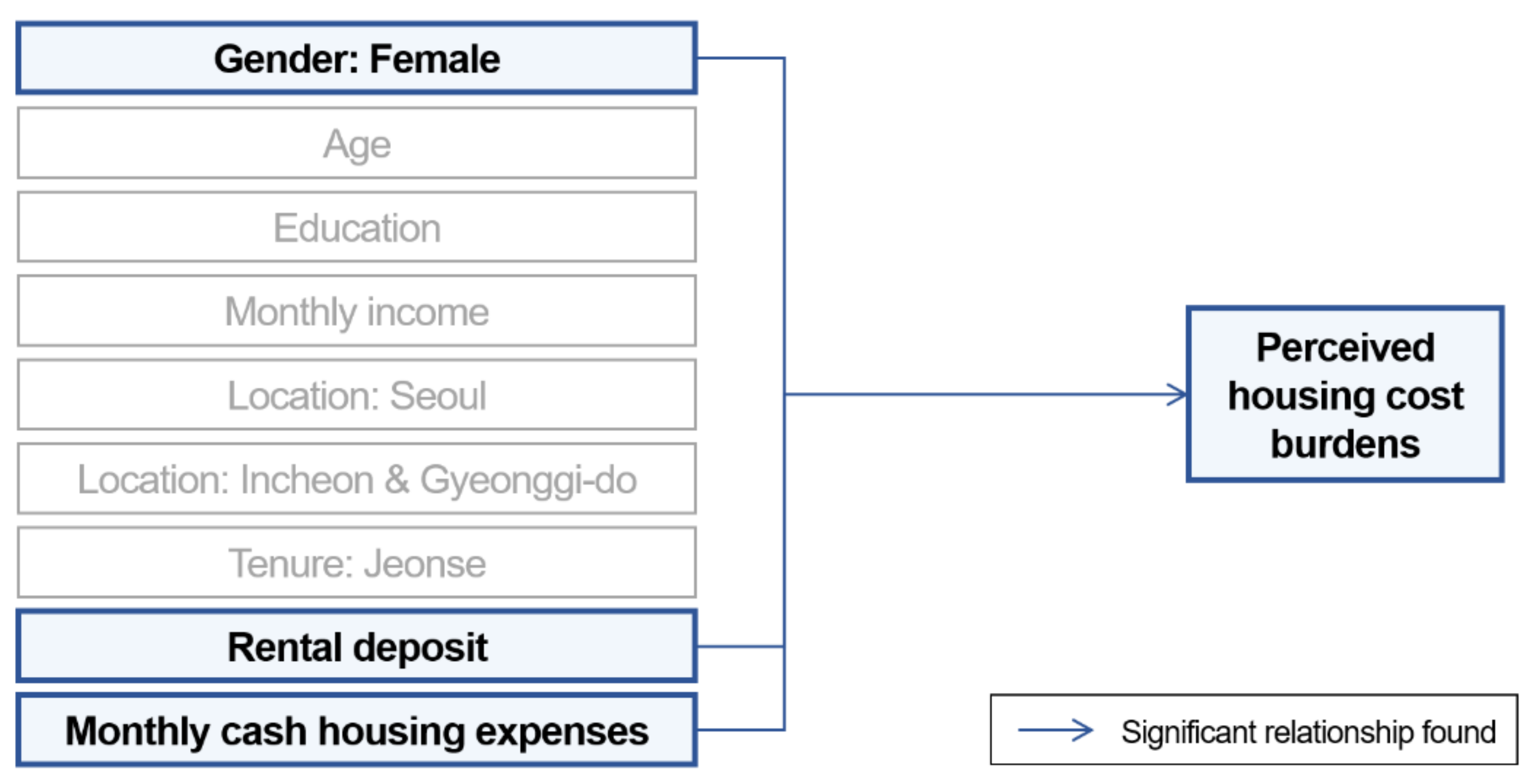1538x784 pixels.
Task: Click the arrow icon in the legend
Action: pos(1055,730)
